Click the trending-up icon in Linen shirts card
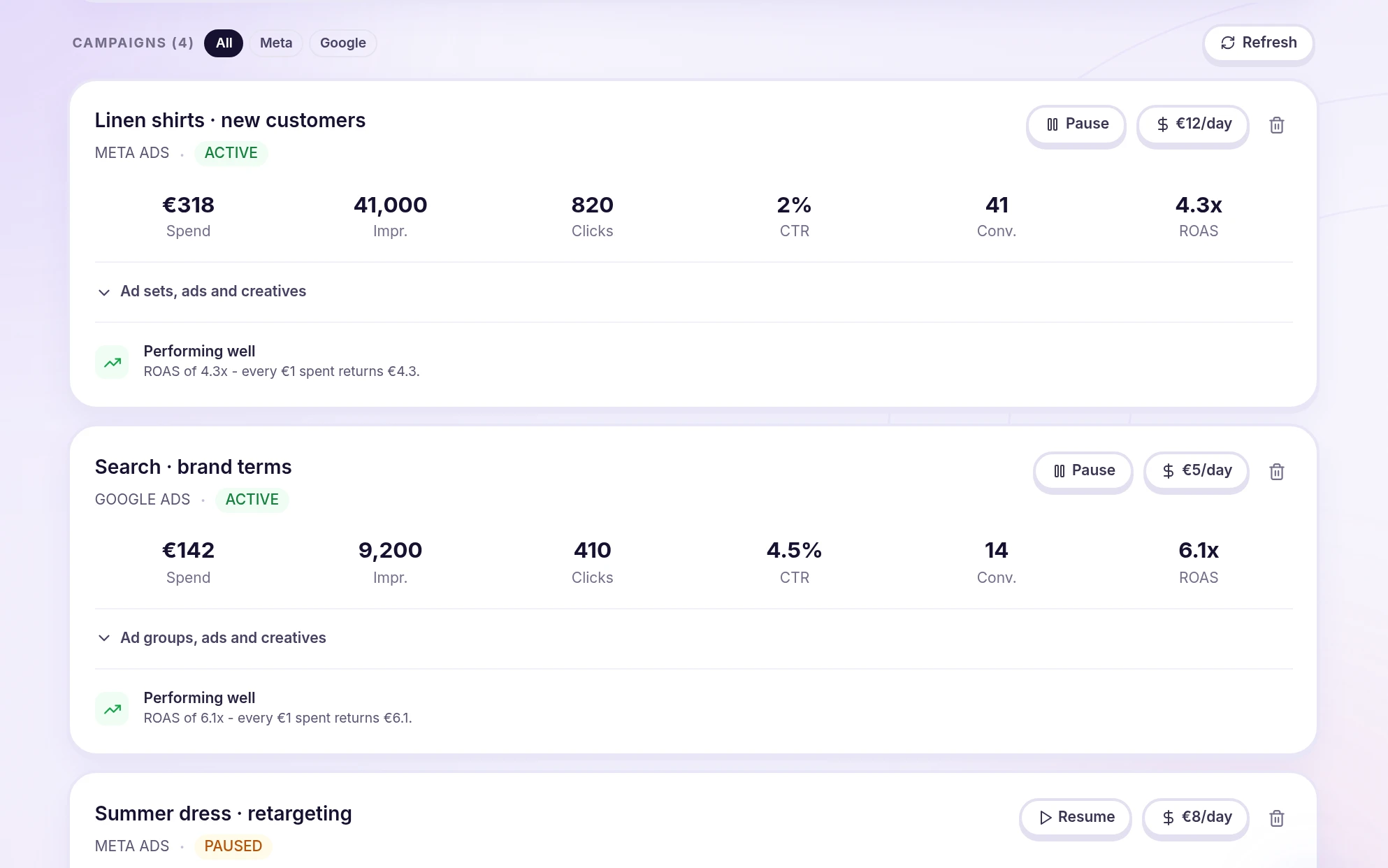The height and width of the screenshot is (868, 1388). pyautogui.click(x=112, y=362)
